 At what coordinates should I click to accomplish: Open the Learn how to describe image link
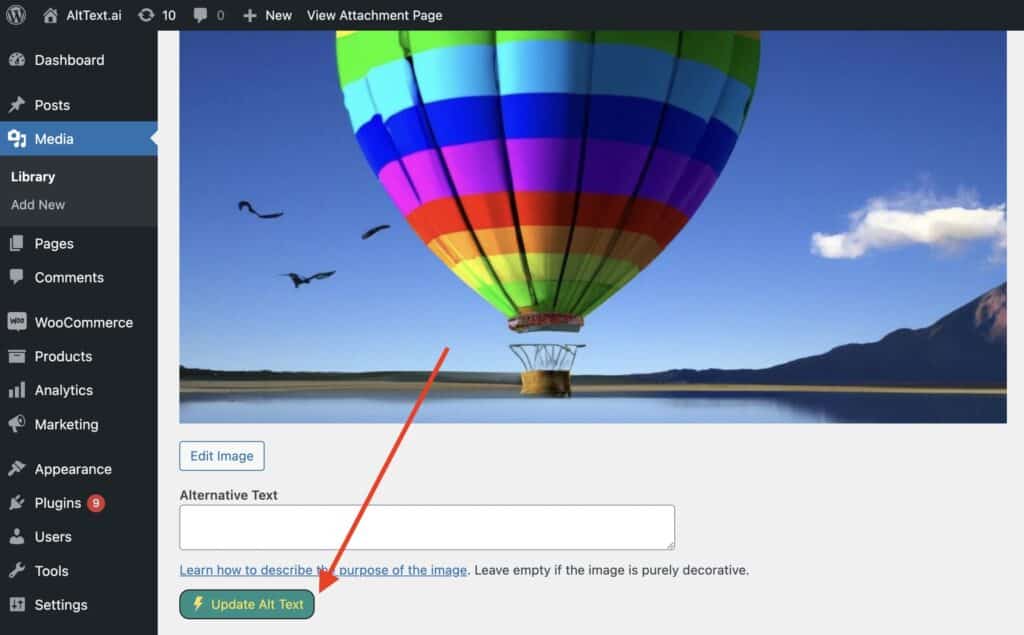[323, 570]
